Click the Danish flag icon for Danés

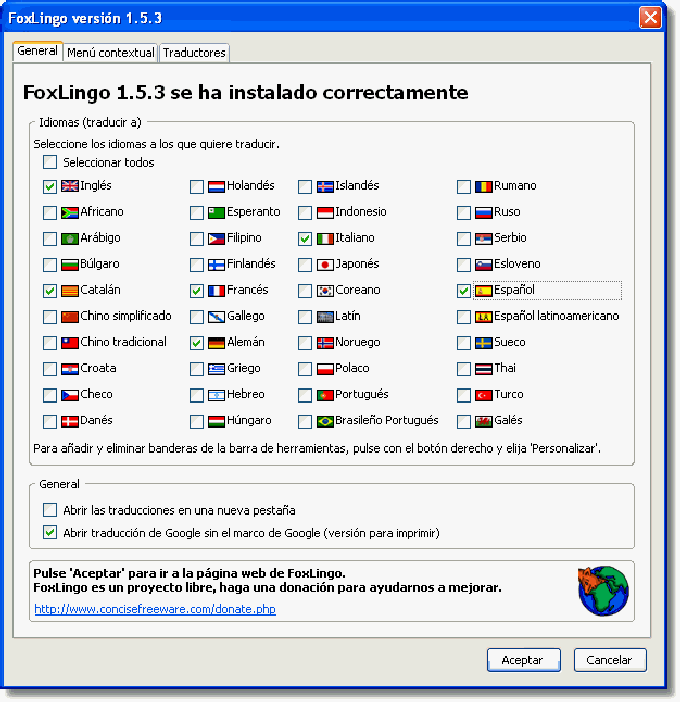coord(69,421)
